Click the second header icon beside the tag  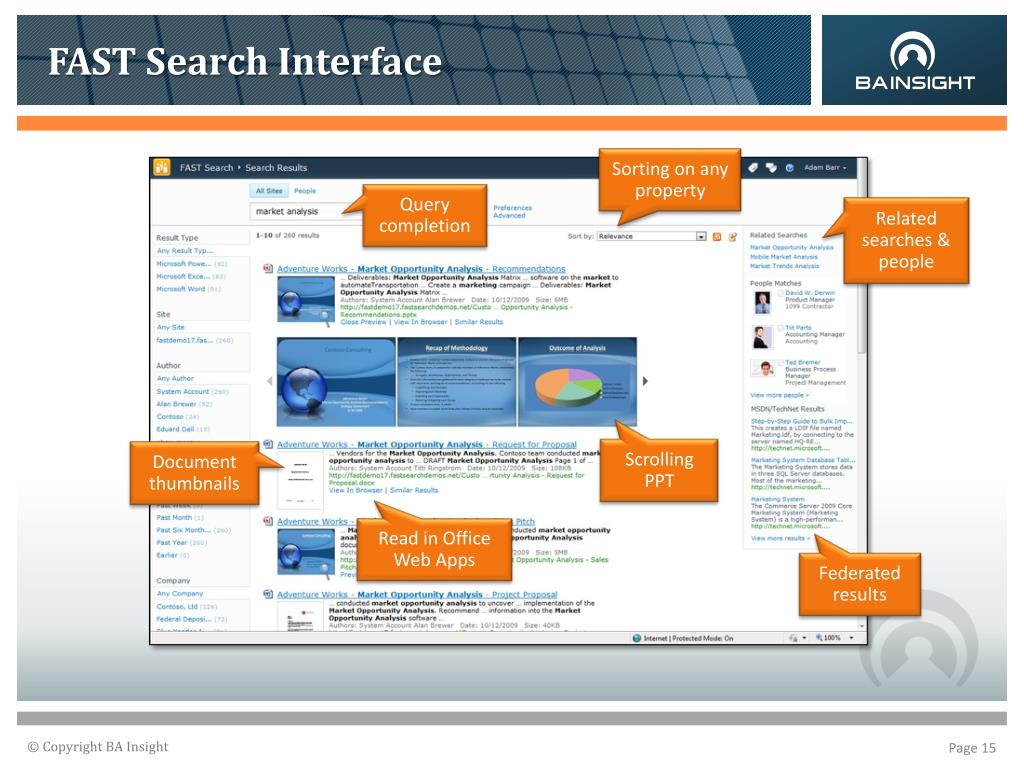[771, 168]
